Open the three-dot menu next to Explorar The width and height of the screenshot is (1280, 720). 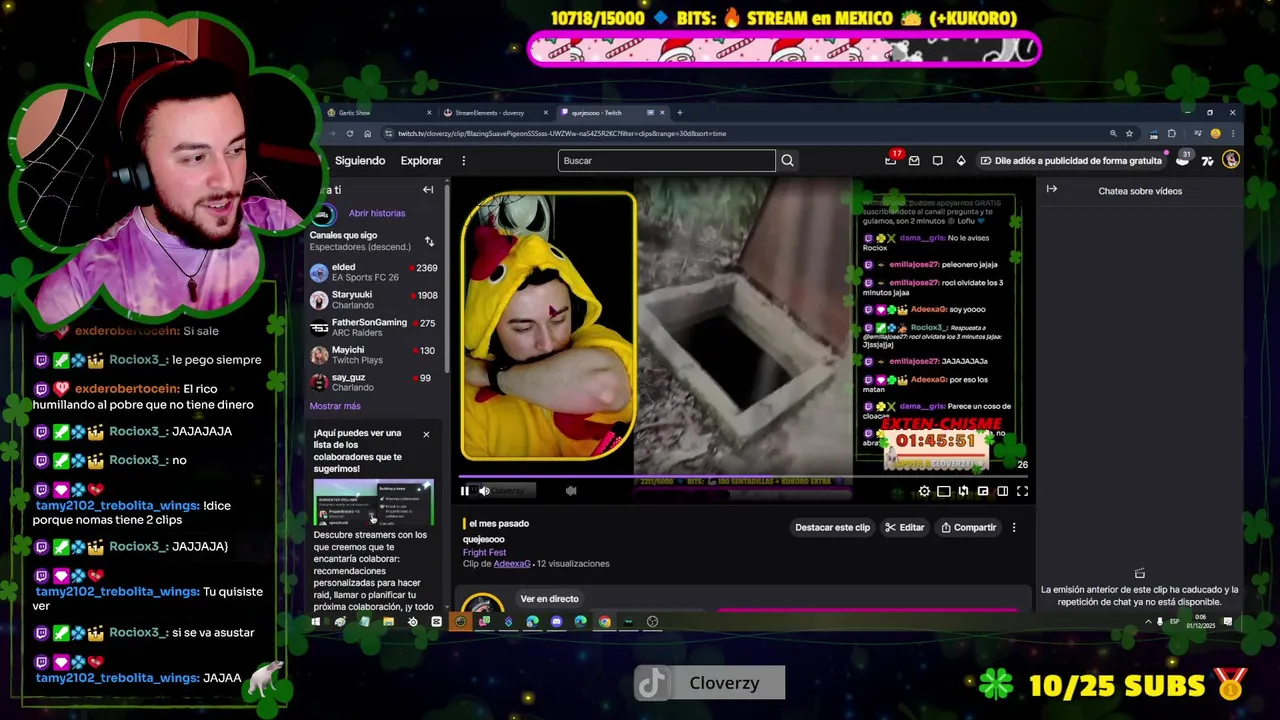pyautogui.click(x=463, y=160)
